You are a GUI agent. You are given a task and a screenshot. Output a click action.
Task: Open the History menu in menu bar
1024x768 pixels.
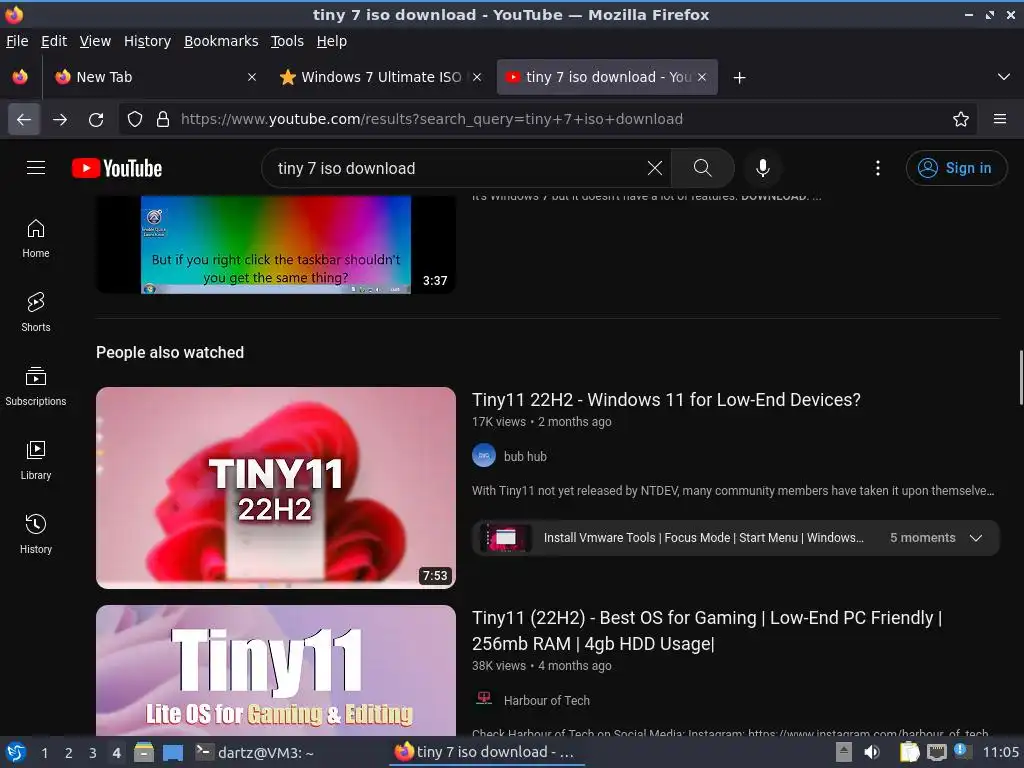point(147,41)
